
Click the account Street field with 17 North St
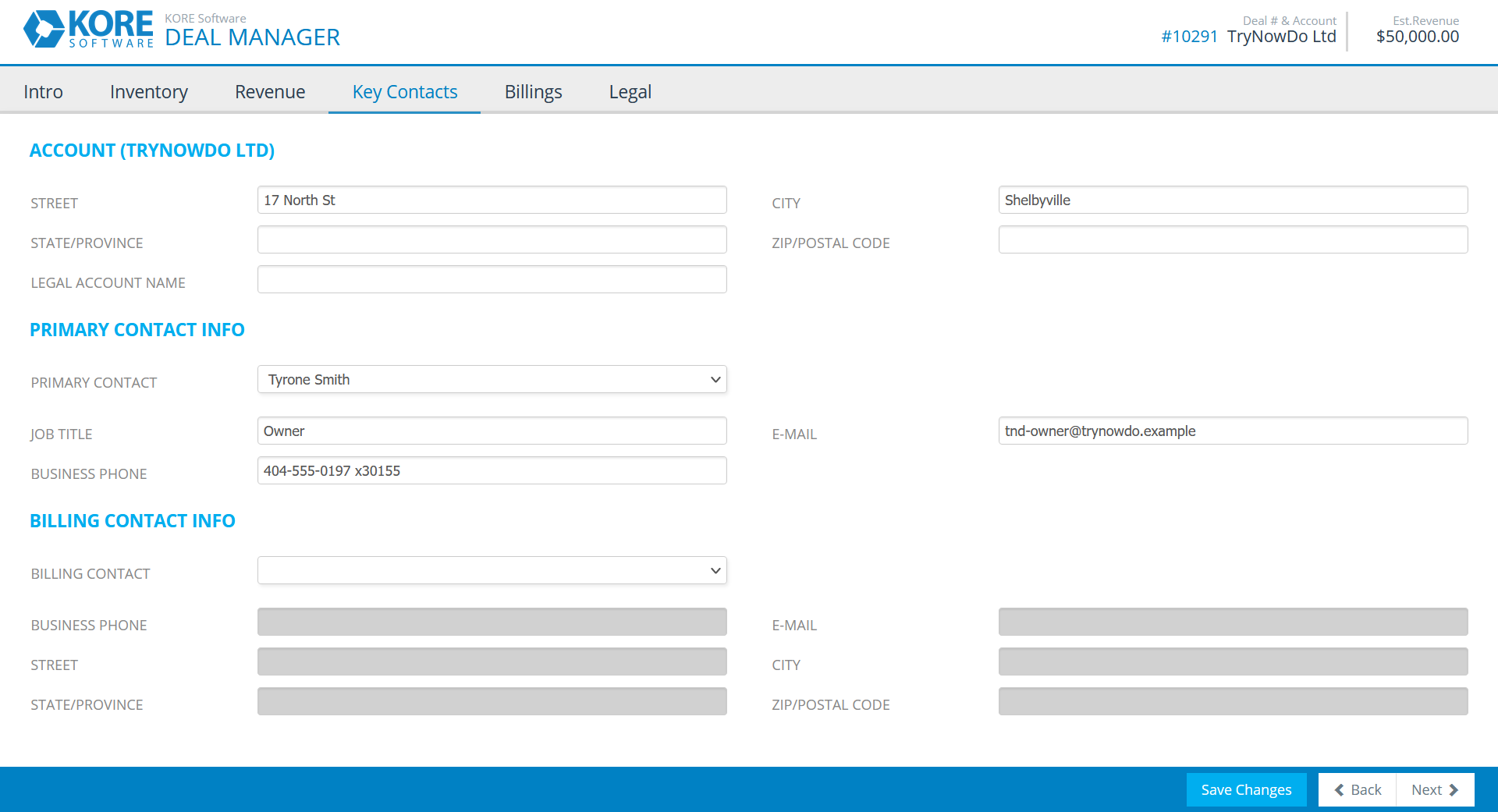click(492, 200)
